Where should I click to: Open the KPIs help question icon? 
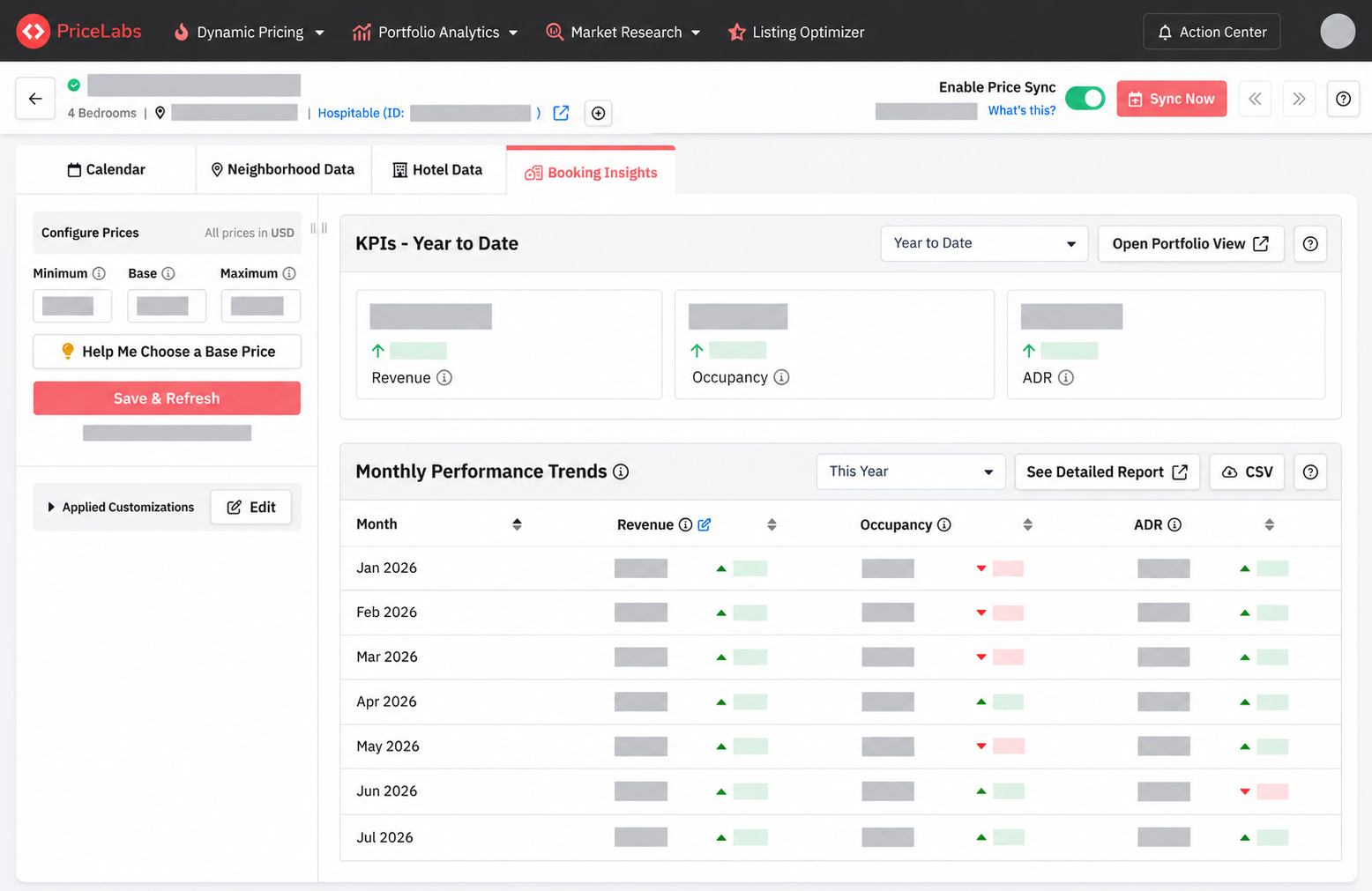[x=1310, y=243]
